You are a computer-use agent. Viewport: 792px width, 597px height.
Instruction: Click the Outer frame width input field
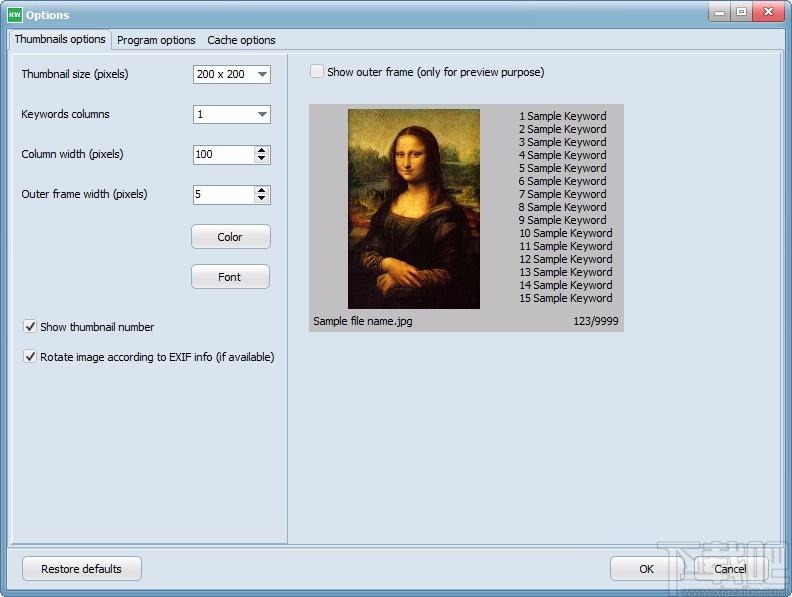point(224,194)
